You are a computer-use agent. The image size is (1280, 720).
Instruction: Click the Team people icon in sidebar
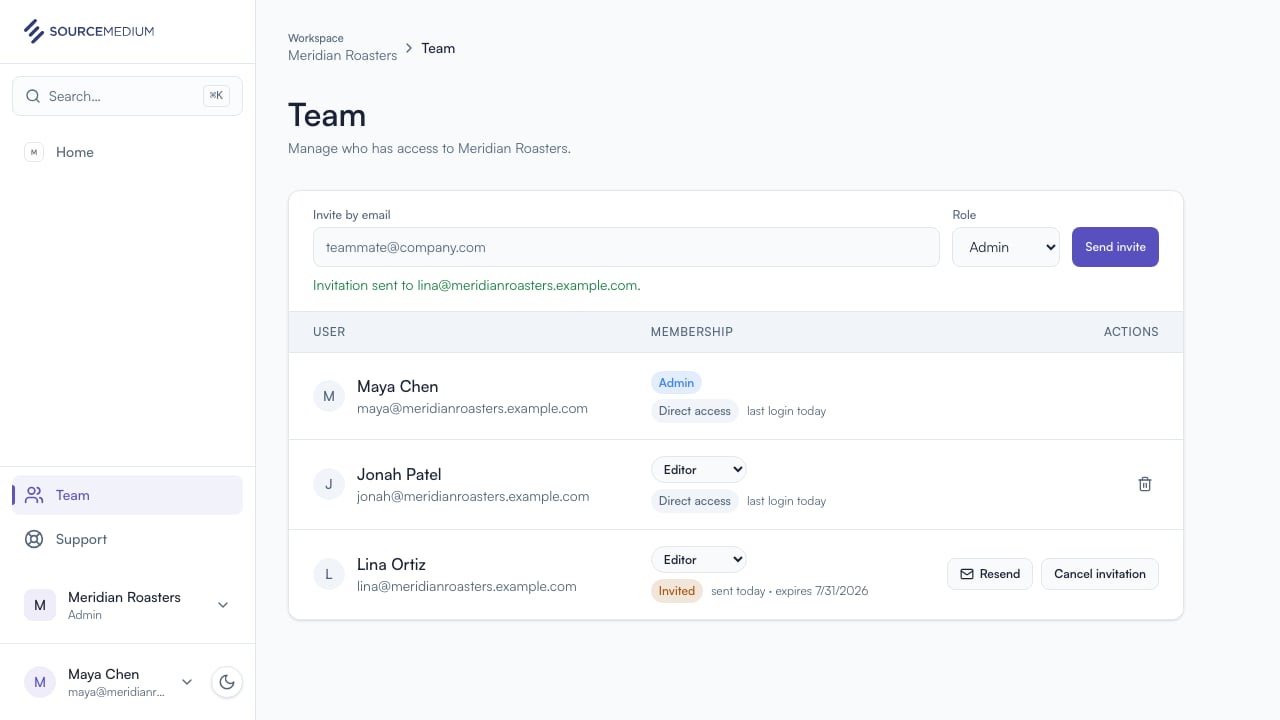point(34,495)
